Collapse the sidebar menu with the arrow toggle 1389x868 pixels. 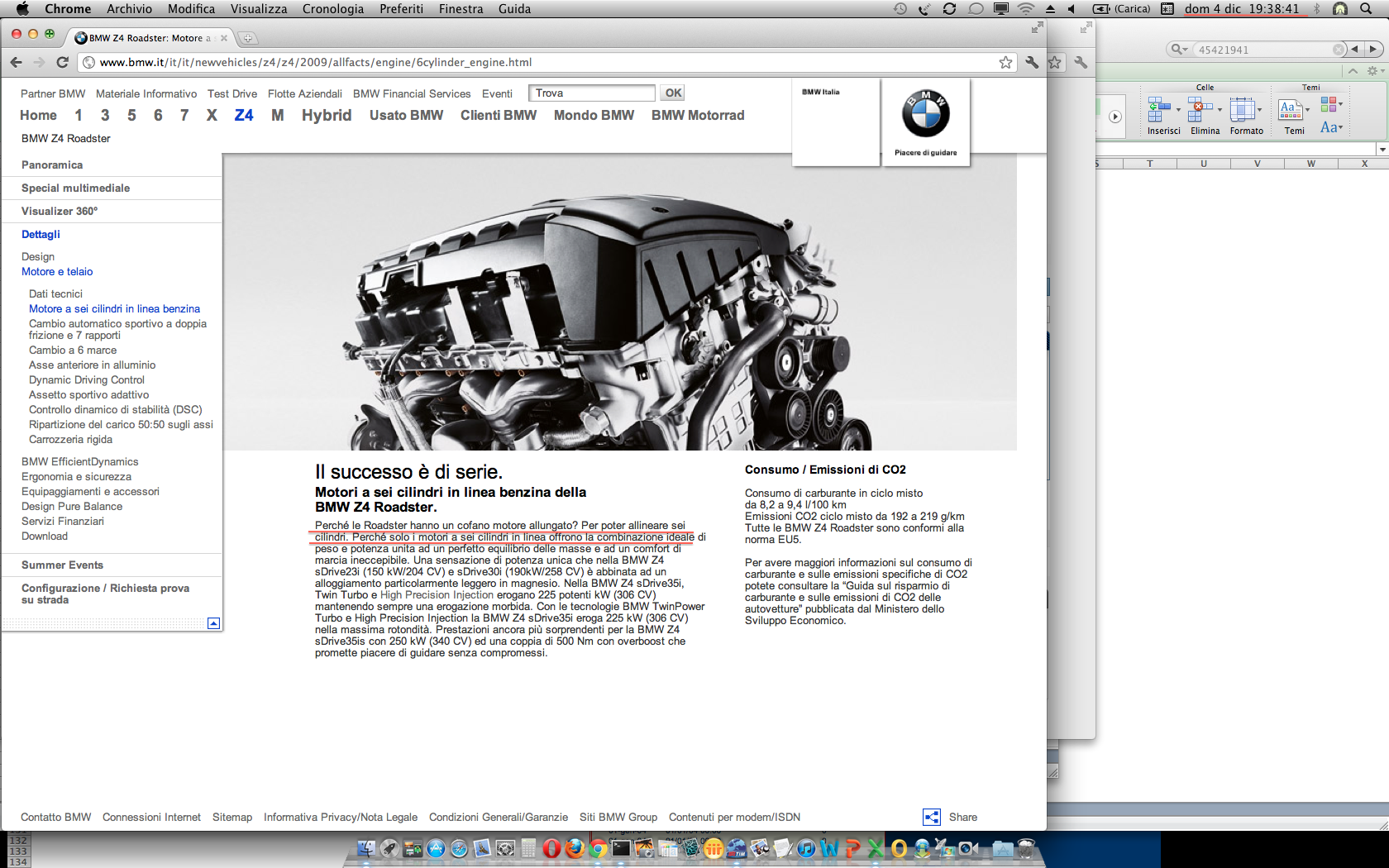coord(213,623)
